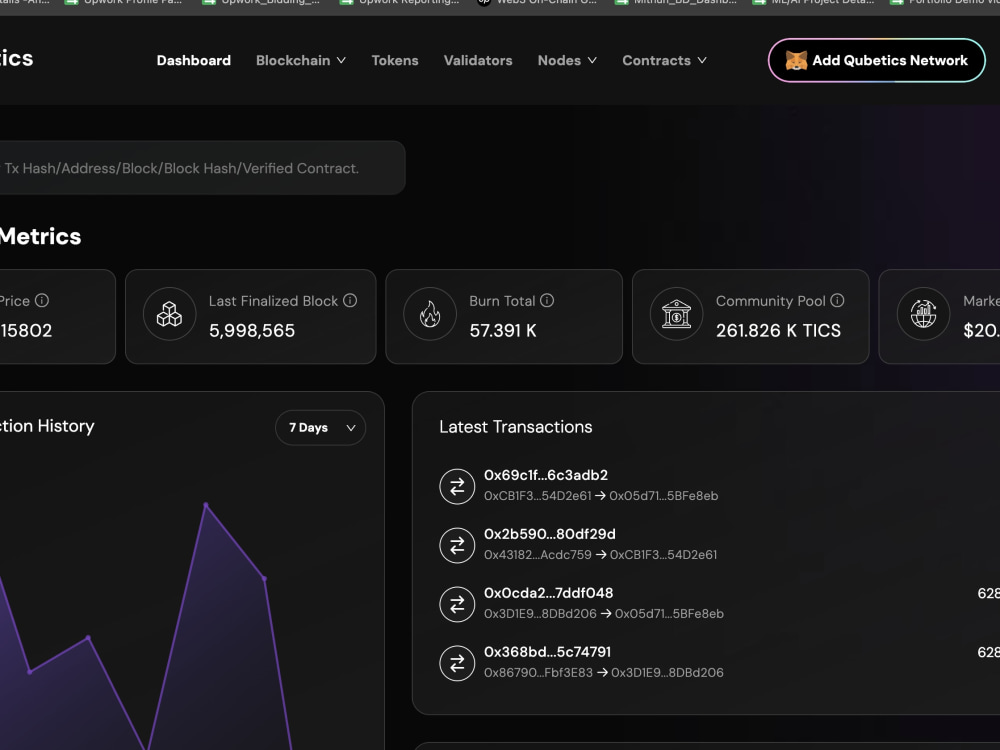The width and height of the screenshot is (1000, 750).
Task: Click the Burn Total flame icon
Action: tap(430, 314)
